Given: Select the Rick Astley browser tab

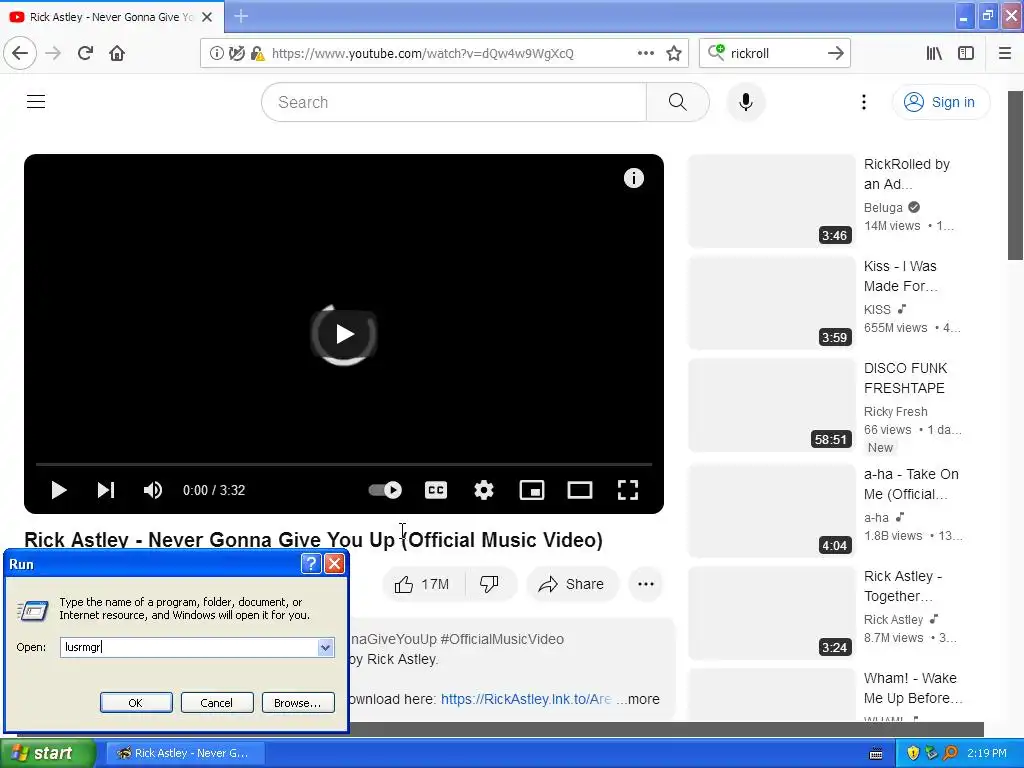Looking at the screenshot, I should 112,17.
